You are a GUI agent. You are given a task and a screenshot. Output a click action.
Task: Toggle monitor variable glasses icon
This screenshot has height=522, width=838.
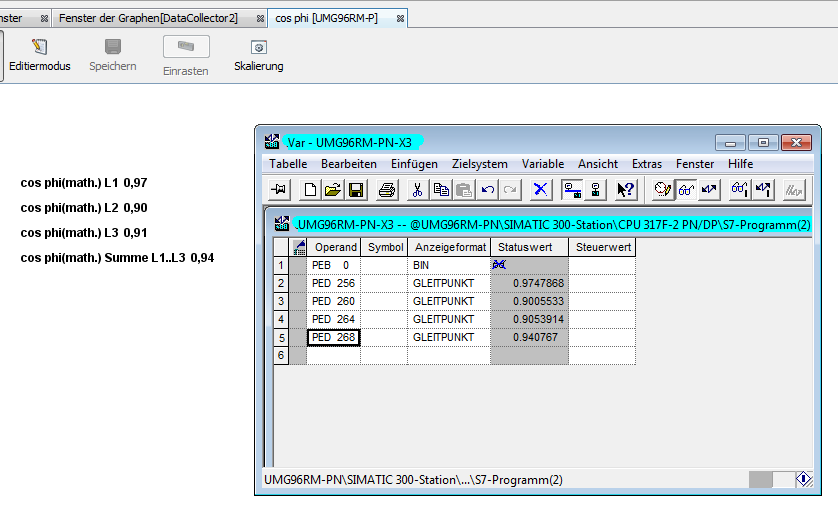click(686, 189)
